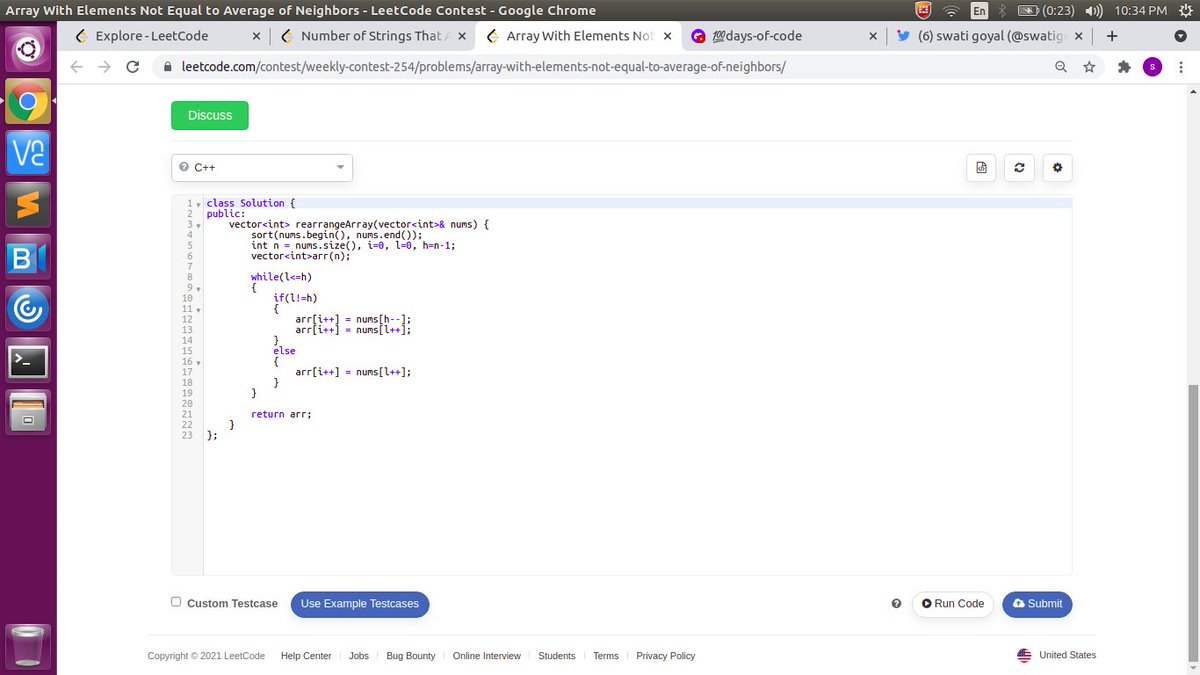The height and width of the screenshot is (675, 1200).
Task: Change region from United States
Action: coord(1056,655)
